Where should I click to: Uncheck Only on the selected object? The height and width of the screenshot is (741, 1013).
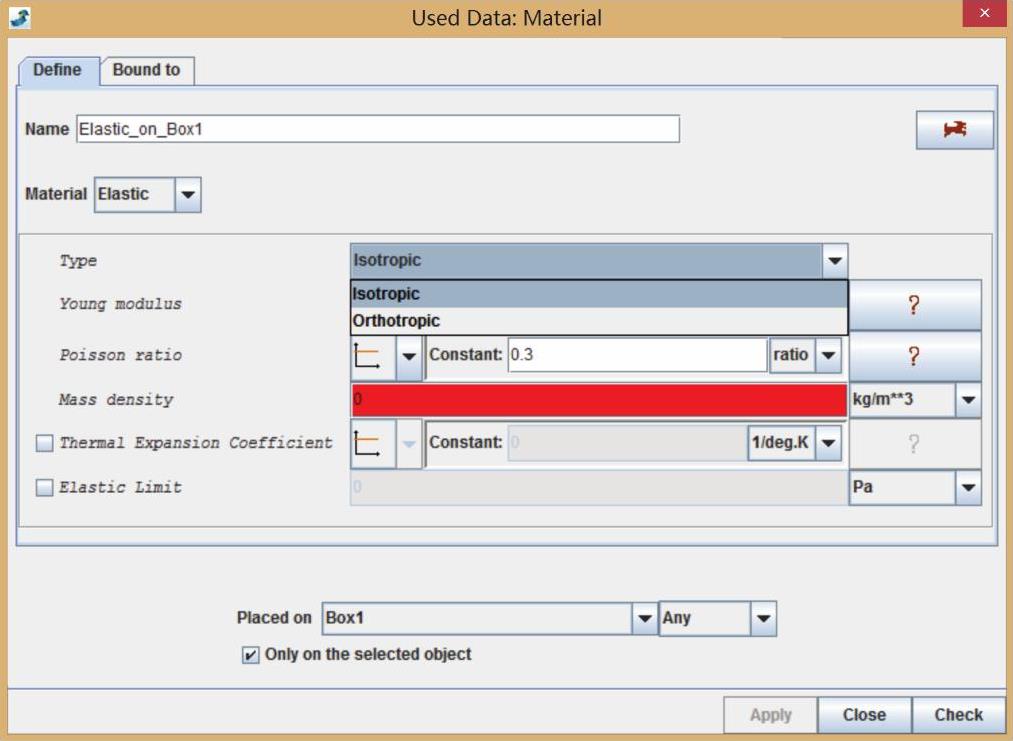pos(250,656)
